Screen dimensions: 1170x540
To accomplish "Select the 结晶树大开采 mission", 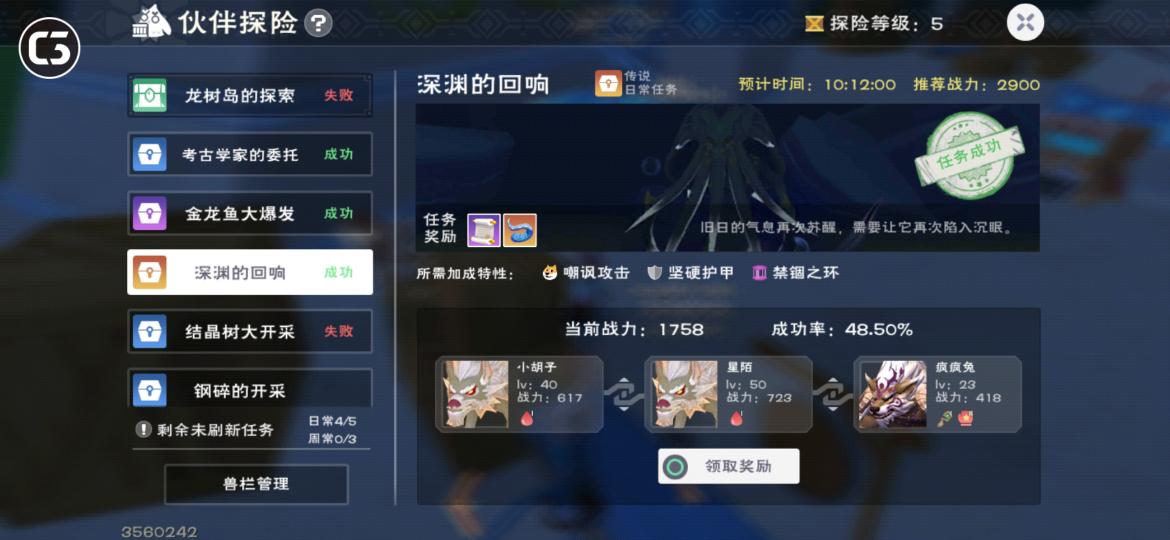I will click(250, 331).
